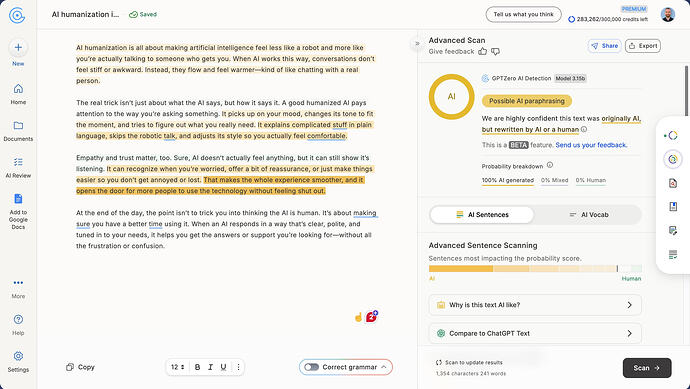The image size is (690, 389).
Task: Change the font size 12 stepper
Action: pos(178,367)
